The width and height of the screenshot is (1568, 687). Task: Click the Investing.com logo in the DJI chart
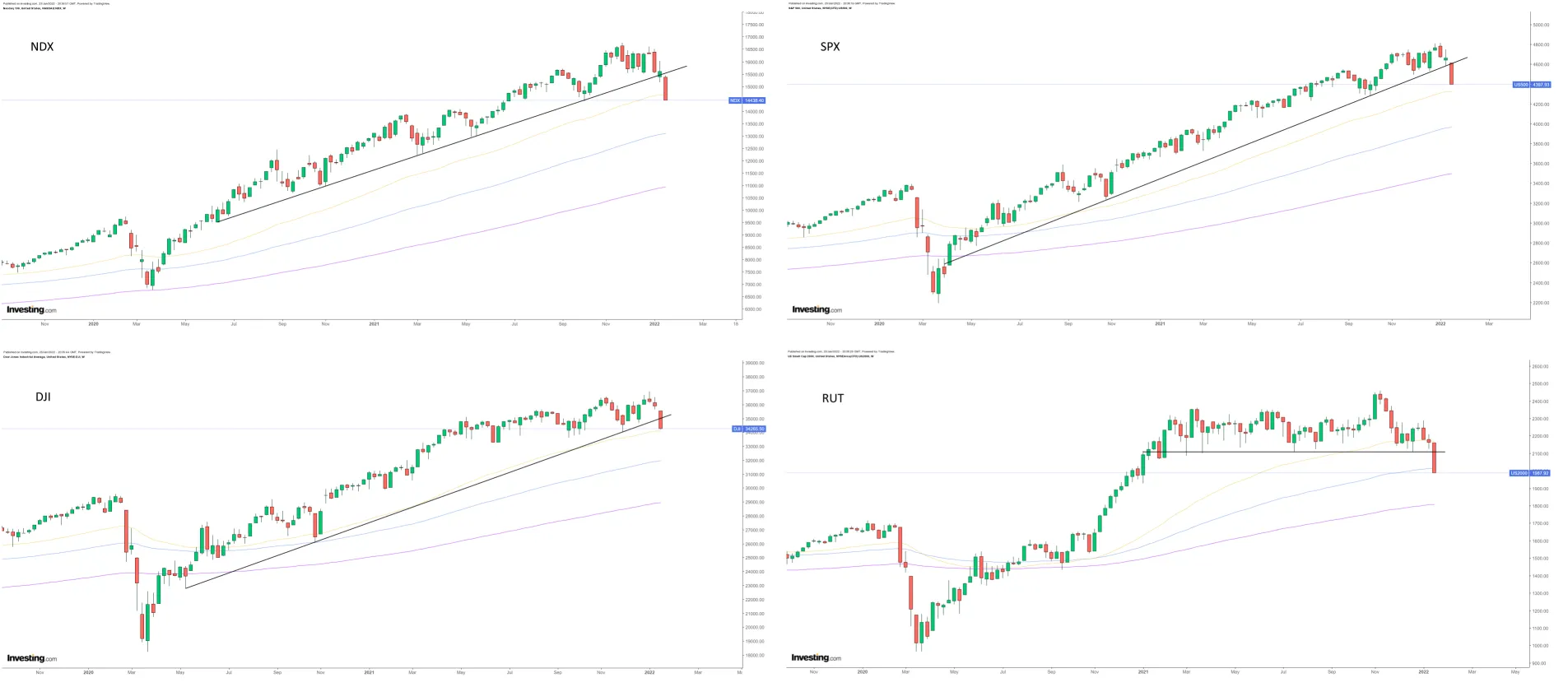pyautogui.click(x=31, y=658)
